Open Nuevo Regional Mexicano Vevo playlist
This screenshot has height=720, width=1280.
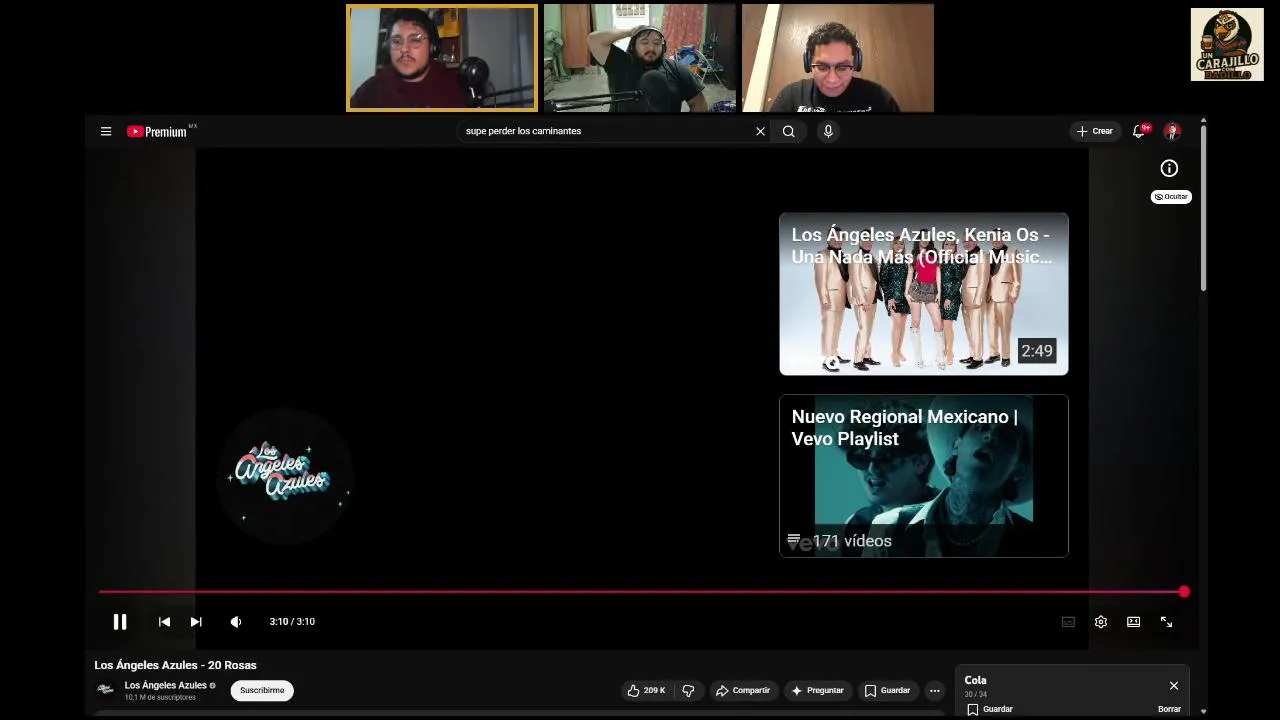[x=923, y=476]
